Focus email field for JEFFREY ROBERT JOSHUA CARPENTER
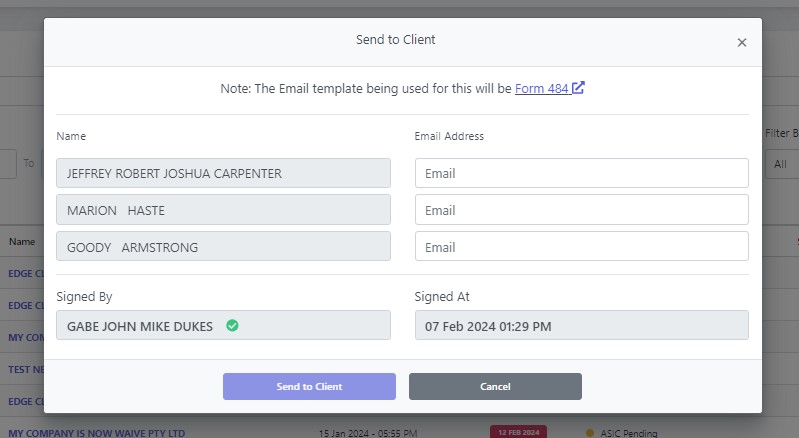 [581, 173]
